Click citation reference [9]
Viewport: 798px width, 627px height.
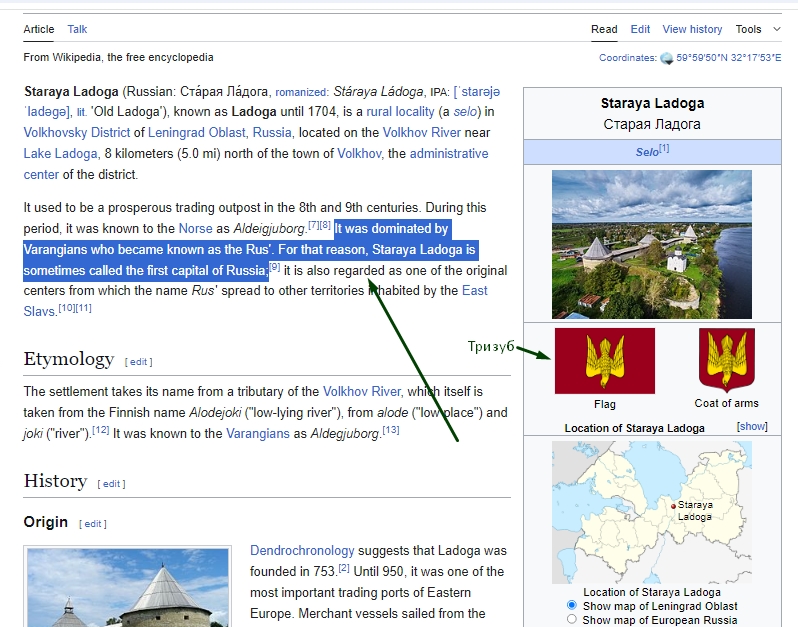[274, 266]
